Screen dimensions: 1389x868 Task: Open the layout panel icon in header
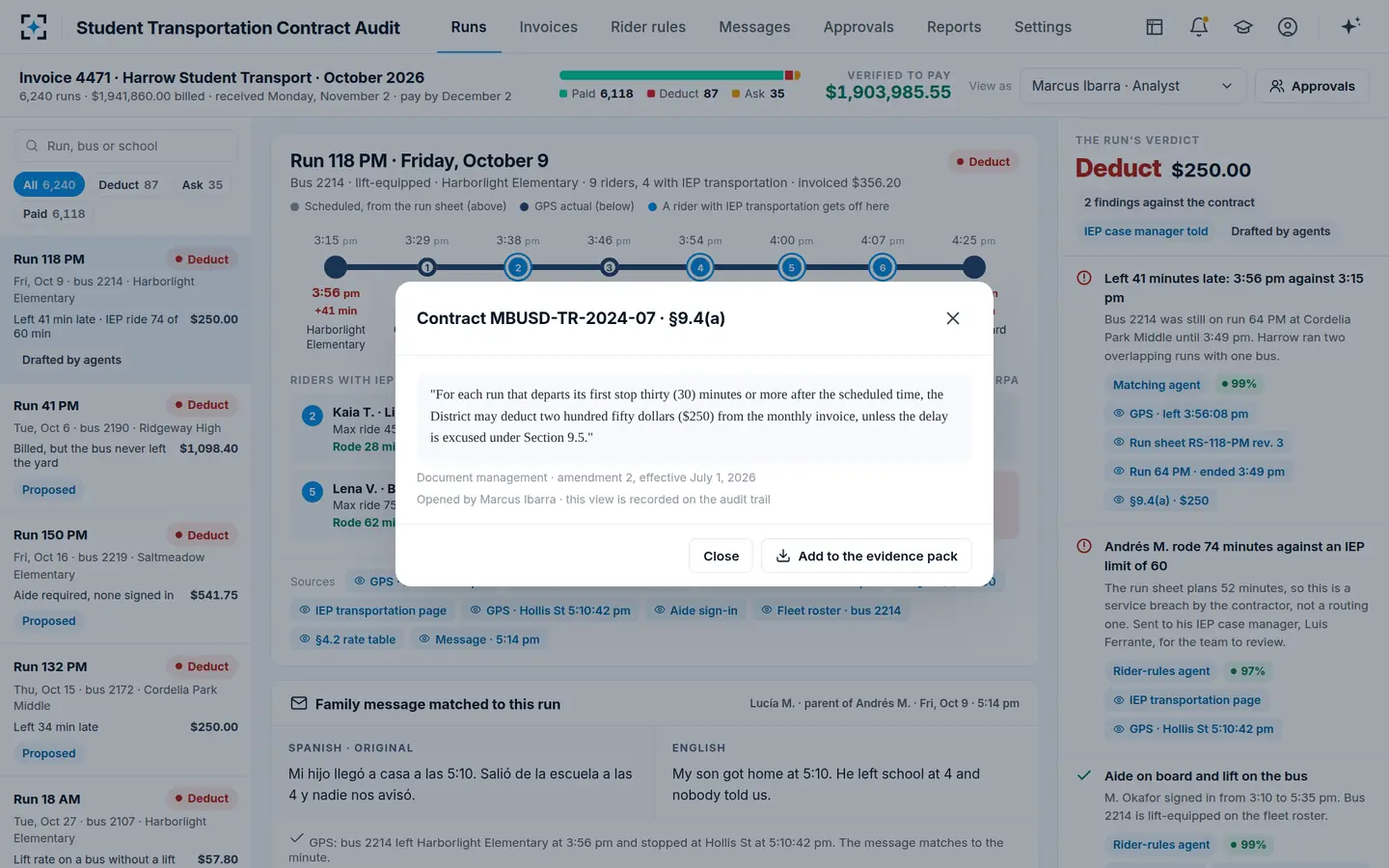pyautogui.click(x=1154, y=27)
